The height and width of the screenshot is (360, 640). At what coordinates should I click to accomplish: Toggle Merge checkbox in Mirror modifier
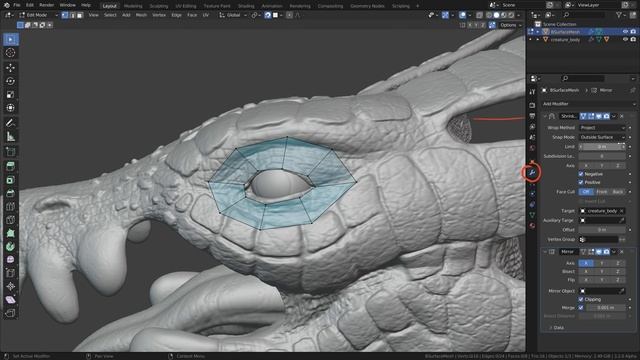click(x=581, y=307)
